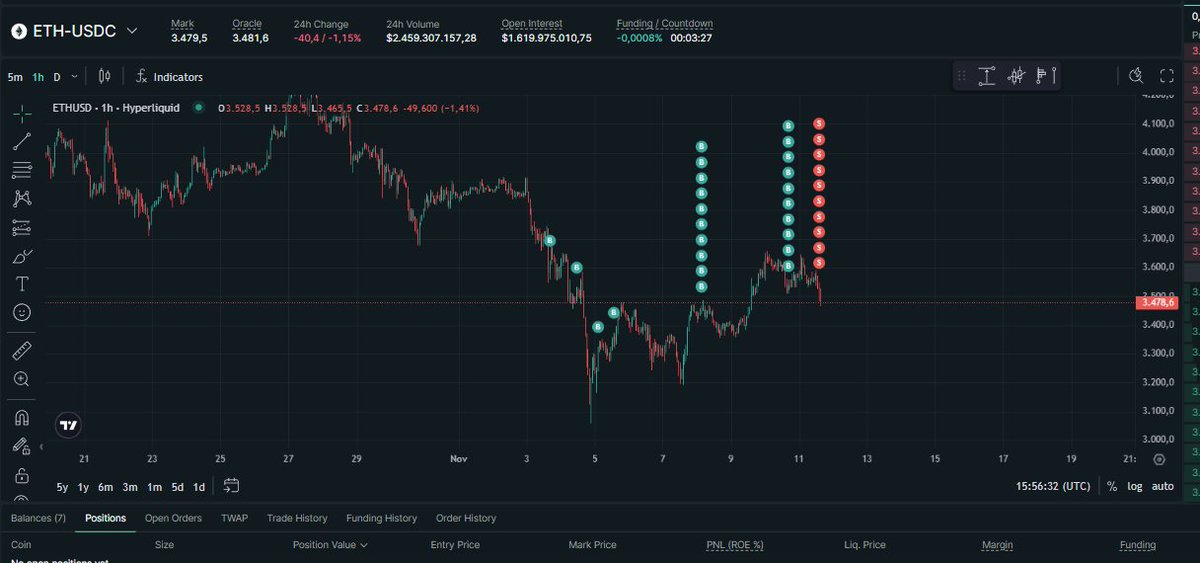1200x563 pixels.
Task: Click the Open Interest label
Action: pos(532,23)
